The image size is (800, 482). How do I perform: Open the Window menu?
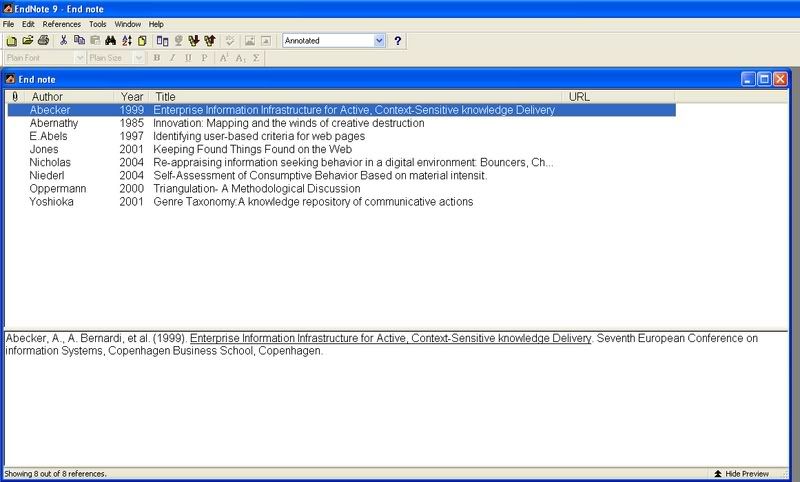(127, 23)
